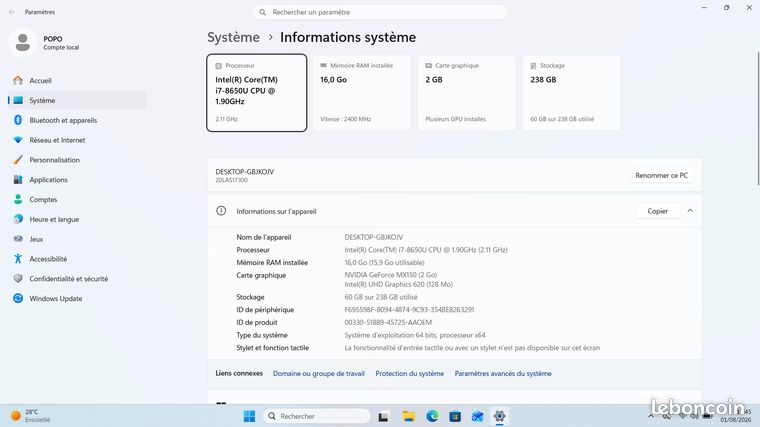Select the Stockage info card
This screenshot has height=427, width=760.
pos(571,93)
